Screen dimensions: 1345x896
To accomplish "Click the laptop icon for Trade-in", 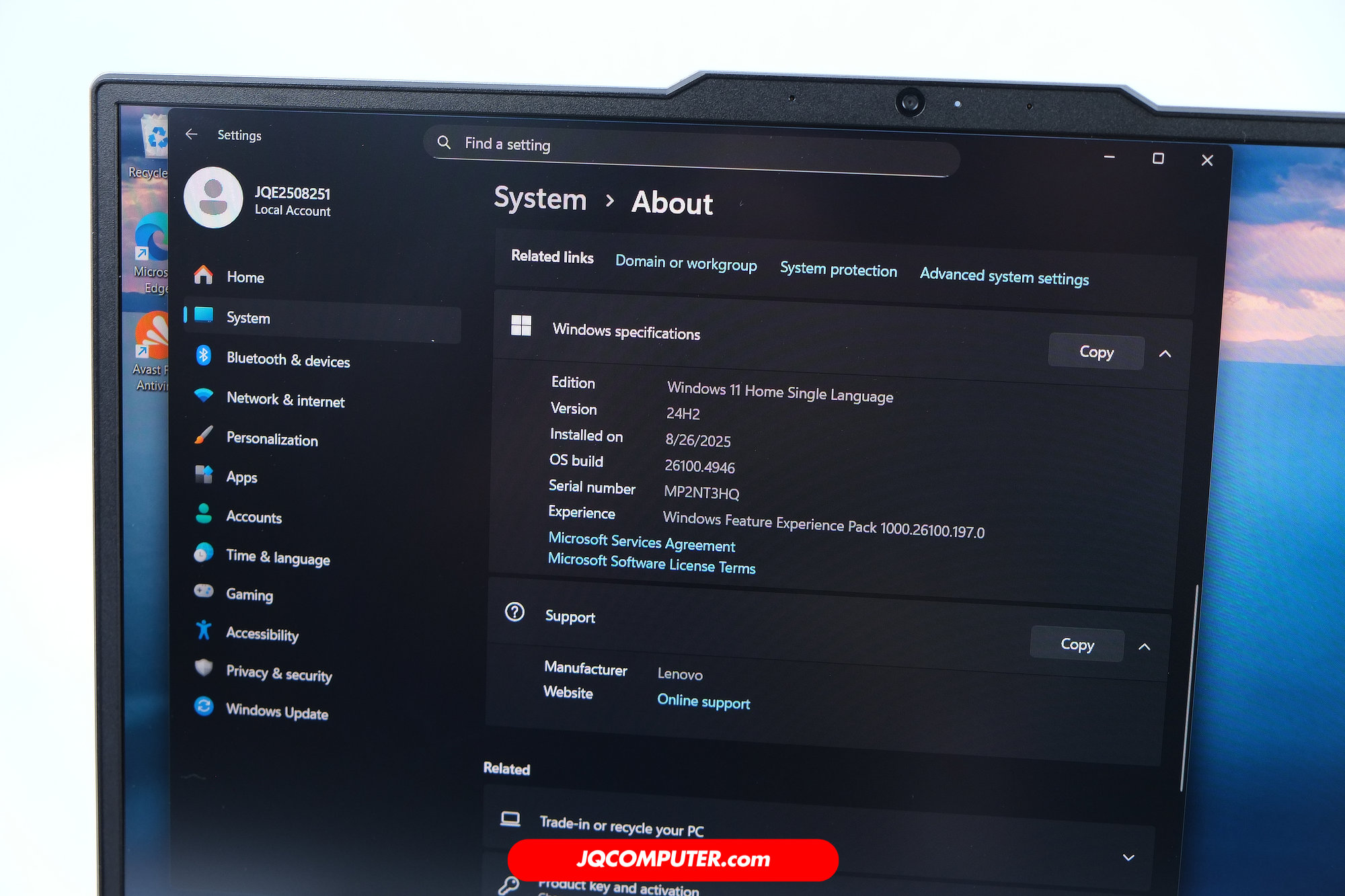I will pos(510,819).
